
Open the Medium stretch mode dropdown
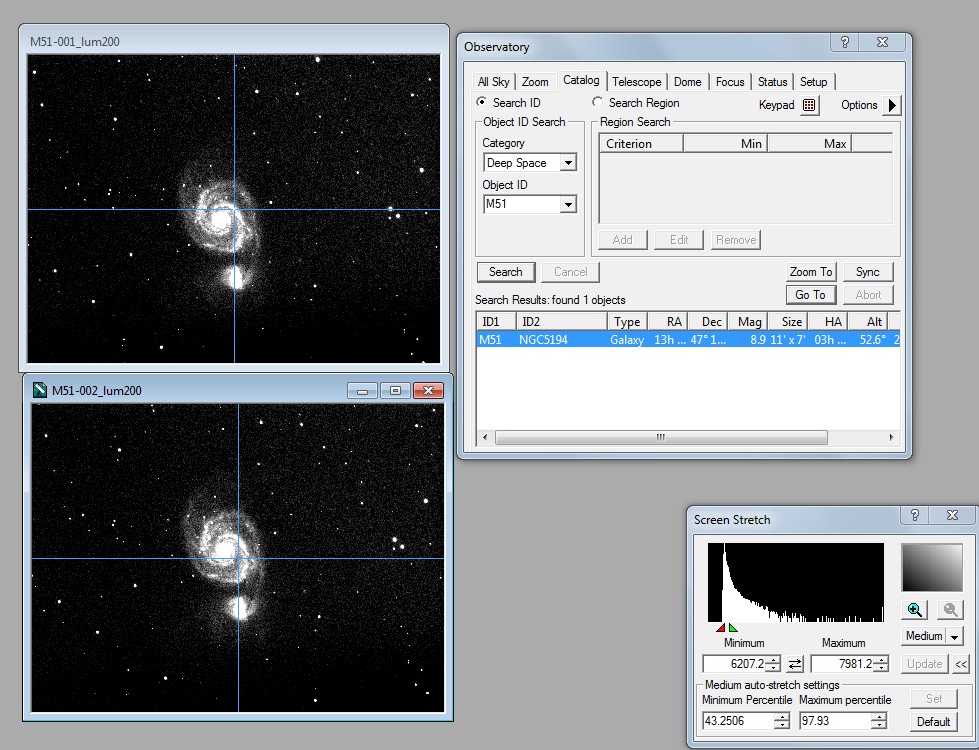click(954, 636)
